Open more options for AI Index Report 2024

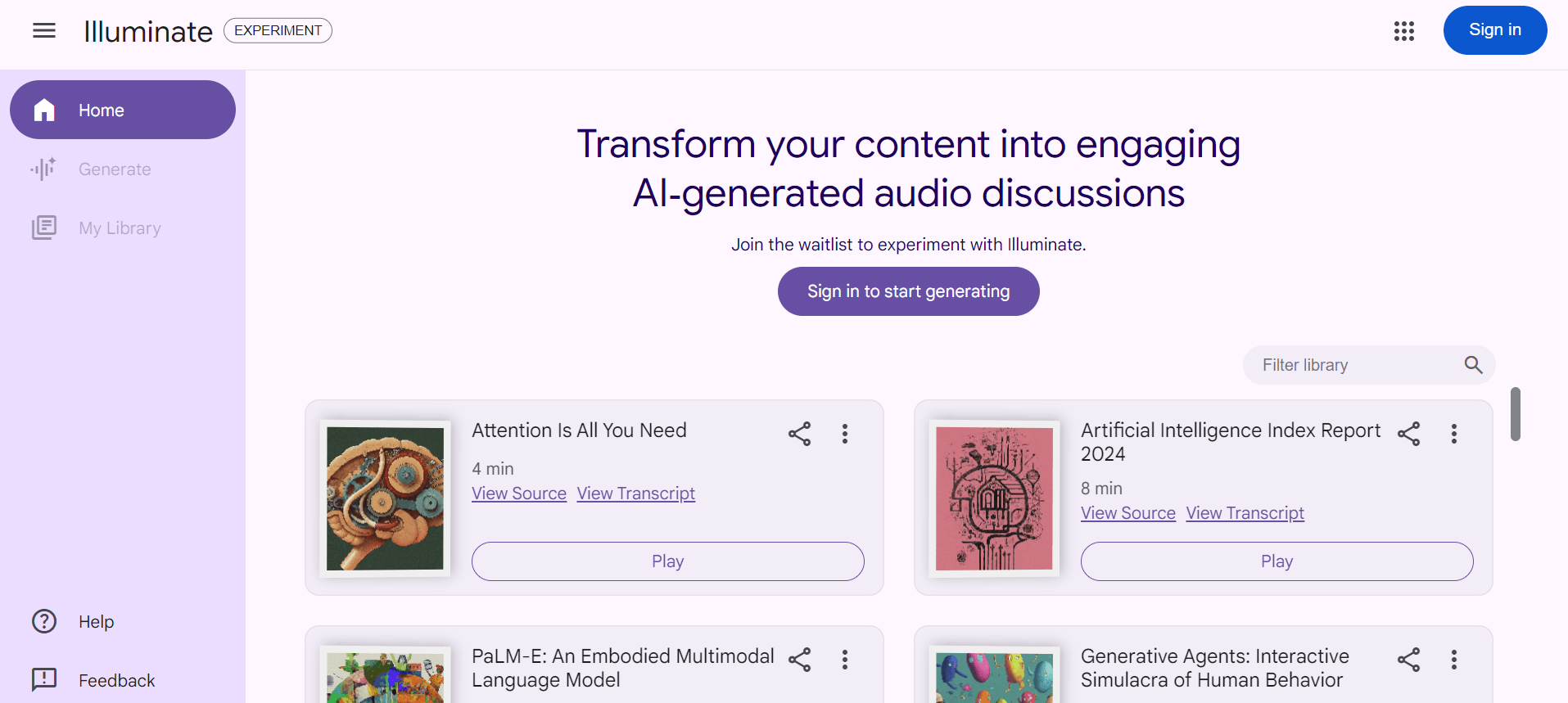click(1454, 434)
